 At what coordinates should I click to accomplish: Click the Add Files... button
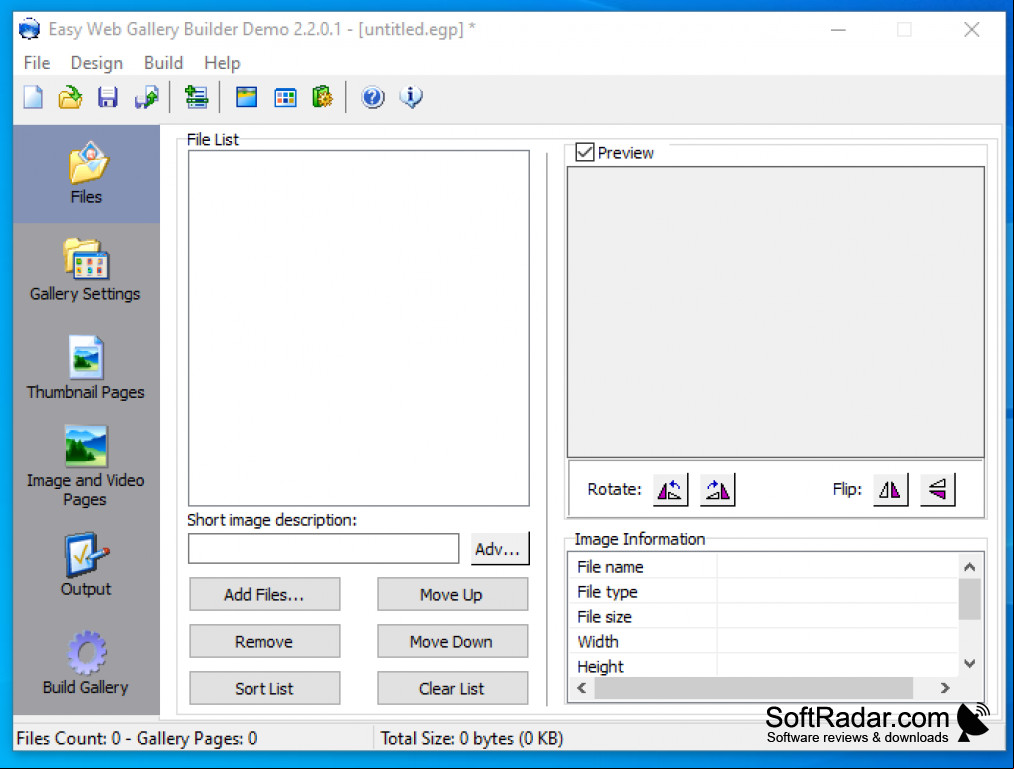click(264, 594)
